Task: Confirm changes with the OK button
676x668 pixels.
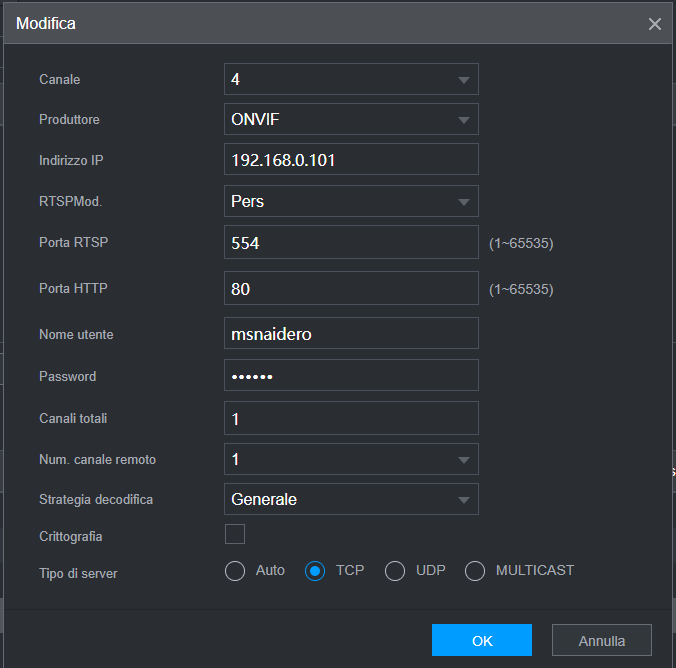Action: click(482, 640)
